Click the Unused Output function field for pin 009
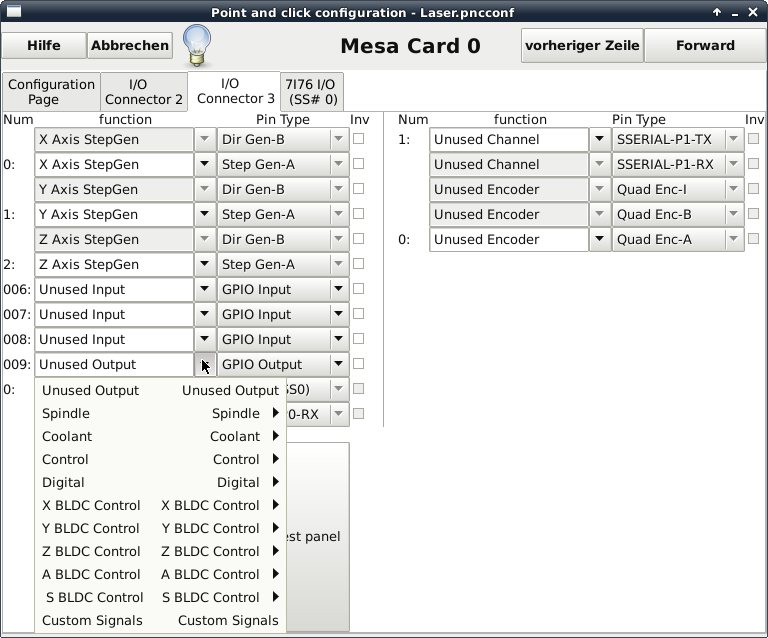Viewport: 768px width, 638px height. [114, 364]
